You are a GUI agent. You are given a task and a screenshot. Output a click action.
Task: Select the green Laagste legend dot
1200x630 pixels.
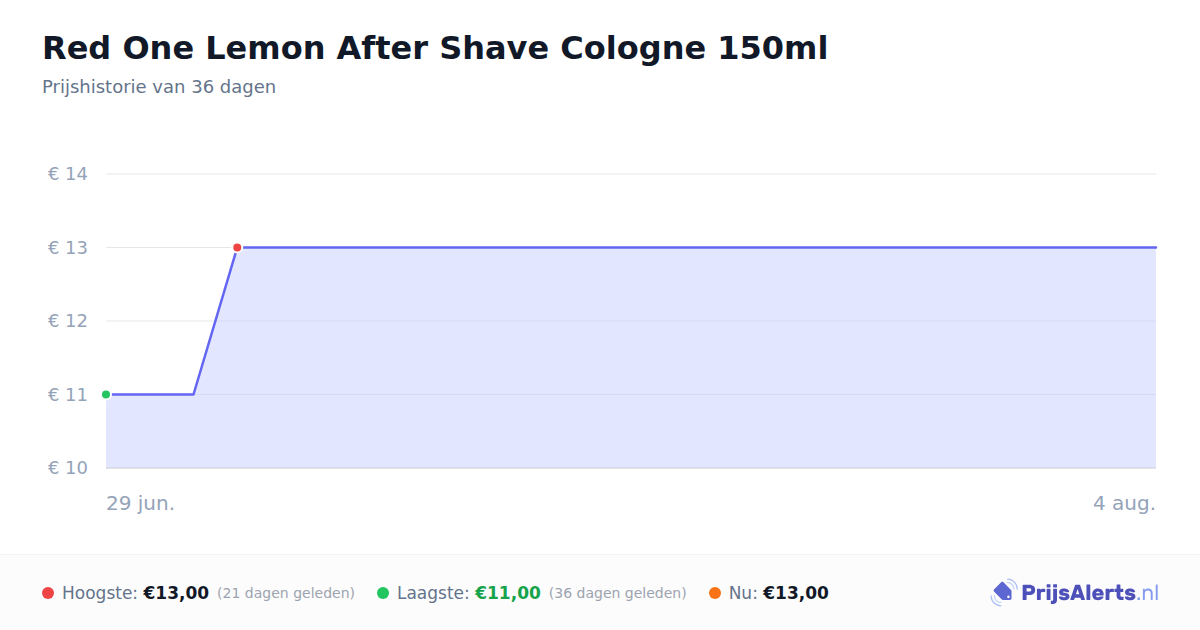(383, 593)
